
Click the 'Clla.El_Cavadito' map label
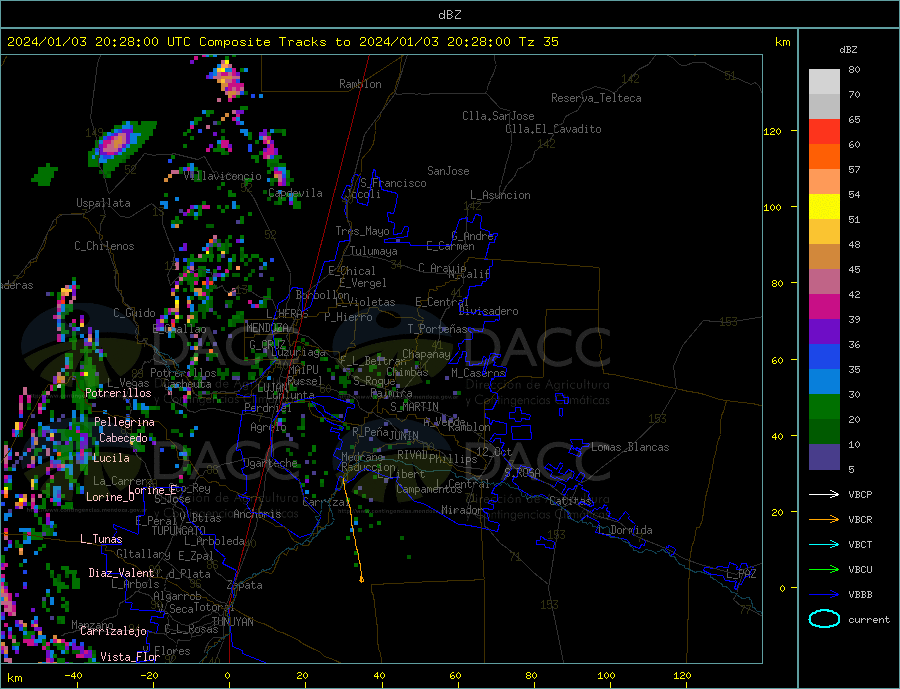tap(553, 129)
